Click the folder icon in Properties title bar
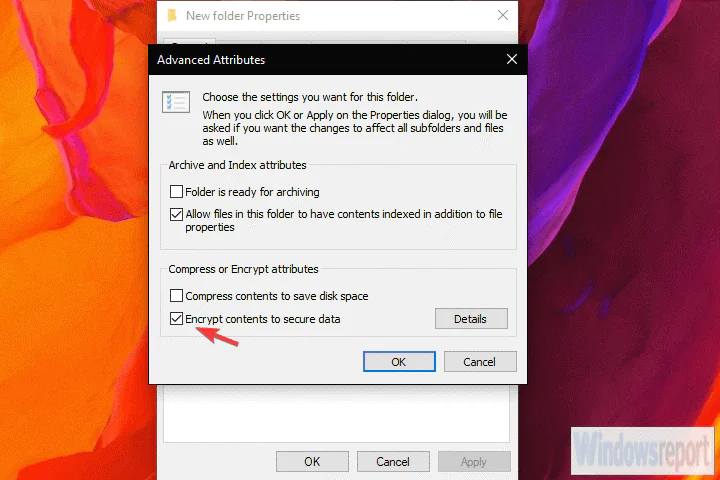The image size is (720, 480). coord(172,16)
